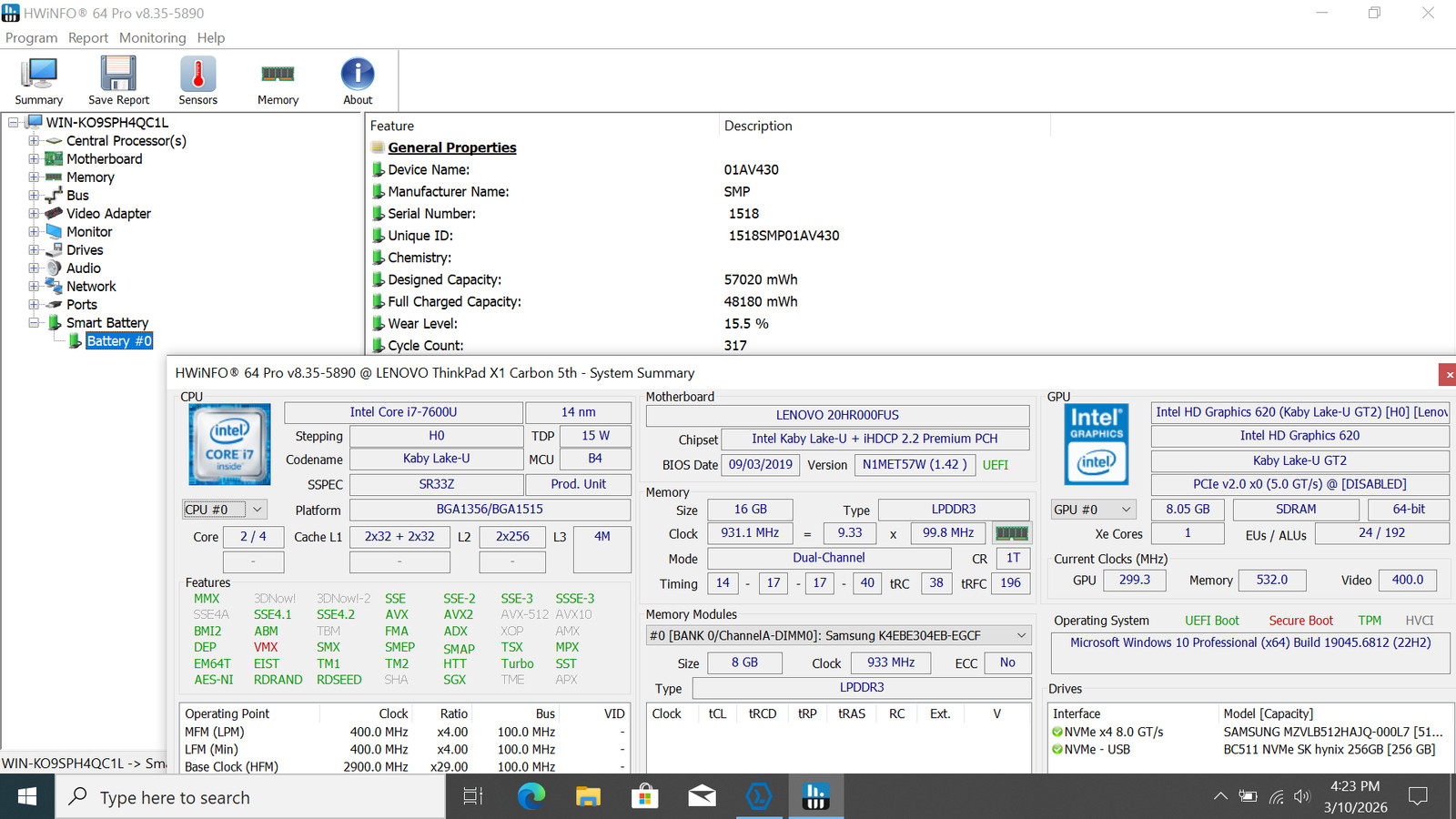Collapse the Smart Battery tree node
1456x819 pixels.
click(x=34, y=323)
